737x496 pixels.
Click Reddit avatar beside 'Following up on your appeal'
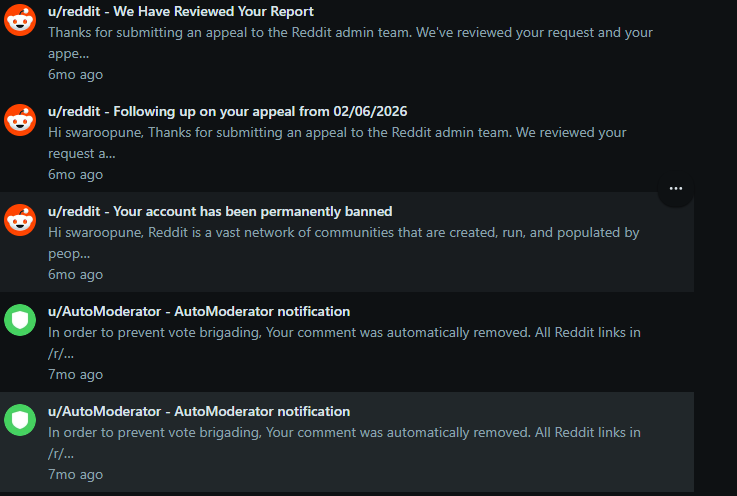coord(20,120)
